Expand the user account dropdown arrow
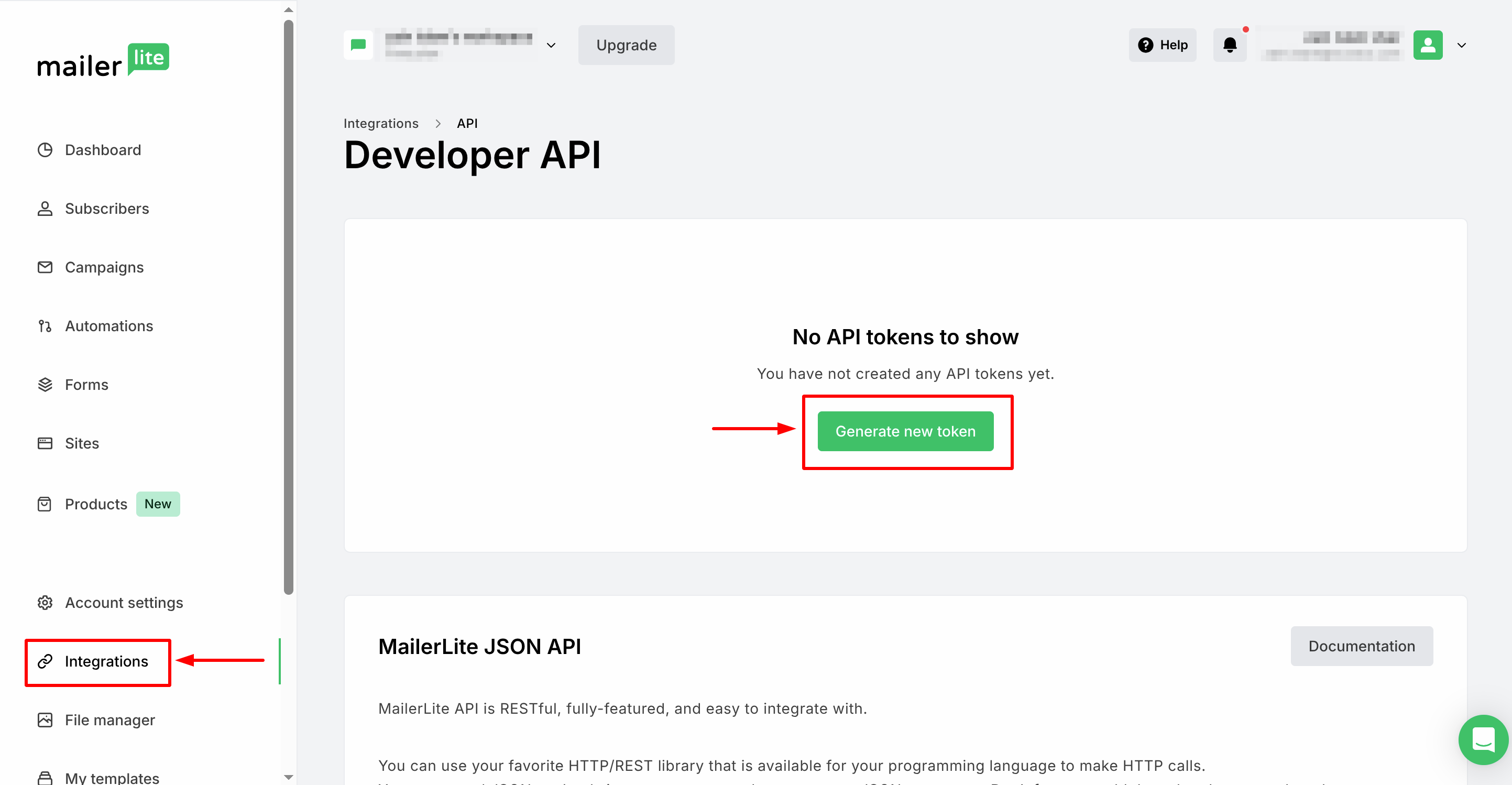The height and width of the screenshot is (785, 1512). point(1462,45)
